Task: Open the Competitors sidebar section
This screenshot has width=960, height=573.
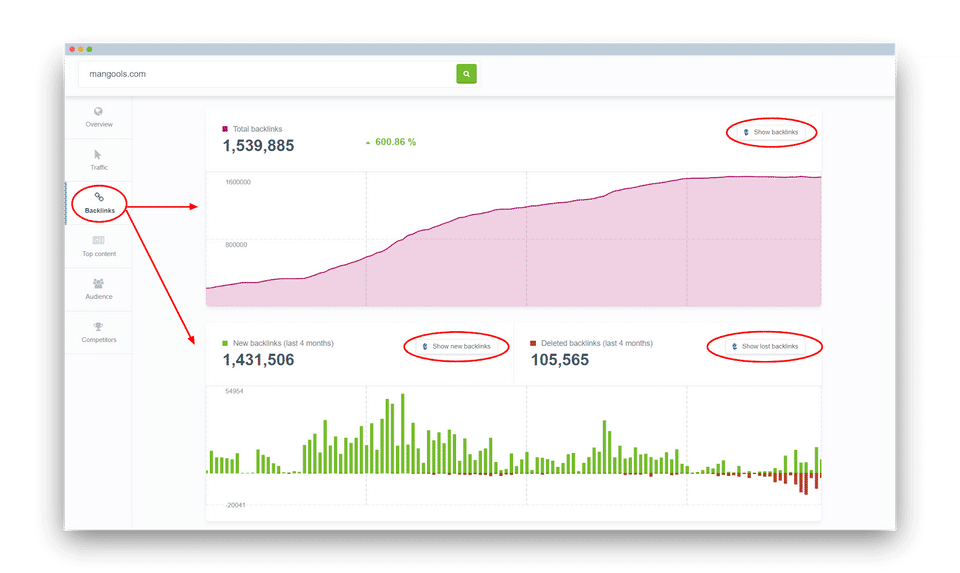Action: point(99,332)
